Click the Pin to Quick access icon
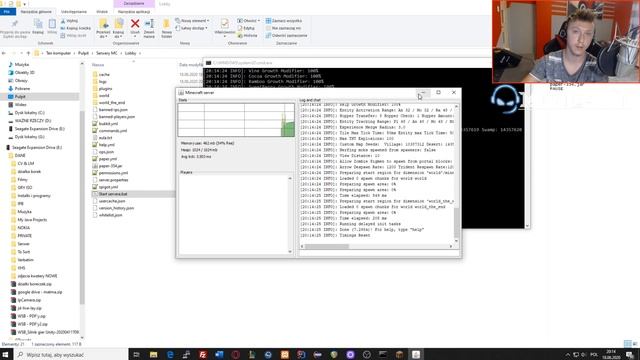Viewport: 640px width, 360px height. (15, 24)
